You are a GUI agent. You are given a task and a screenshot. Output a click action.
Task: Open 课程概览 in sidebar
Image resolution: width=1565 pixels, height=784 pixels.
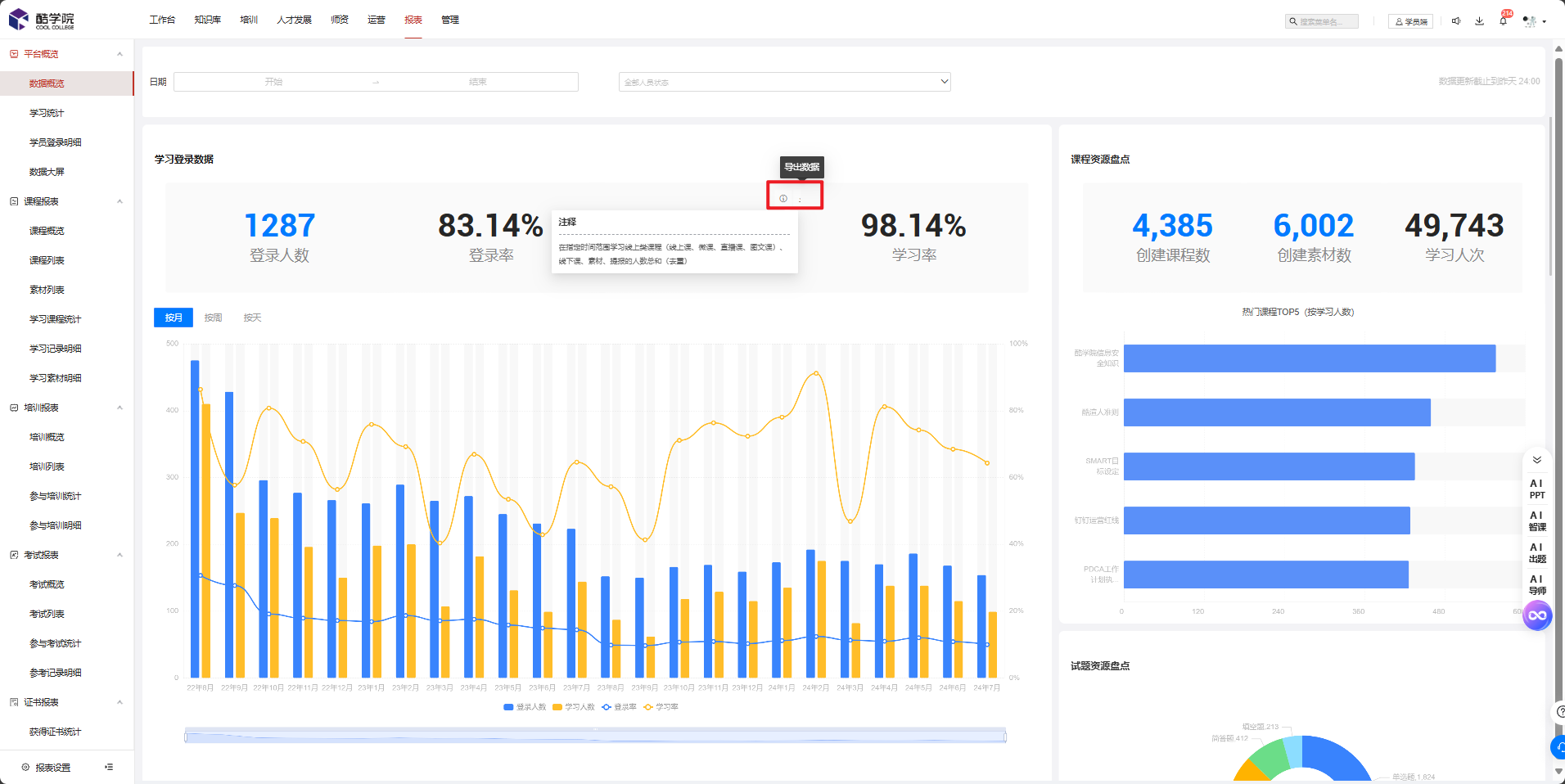47,231
